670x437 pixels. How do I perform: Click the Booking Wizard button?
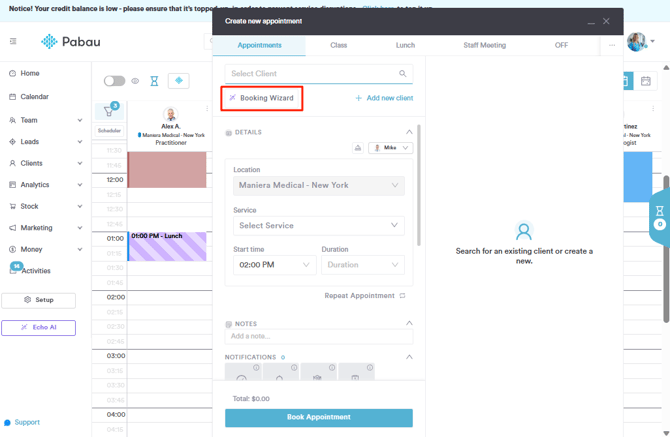(x=261, y=98)
